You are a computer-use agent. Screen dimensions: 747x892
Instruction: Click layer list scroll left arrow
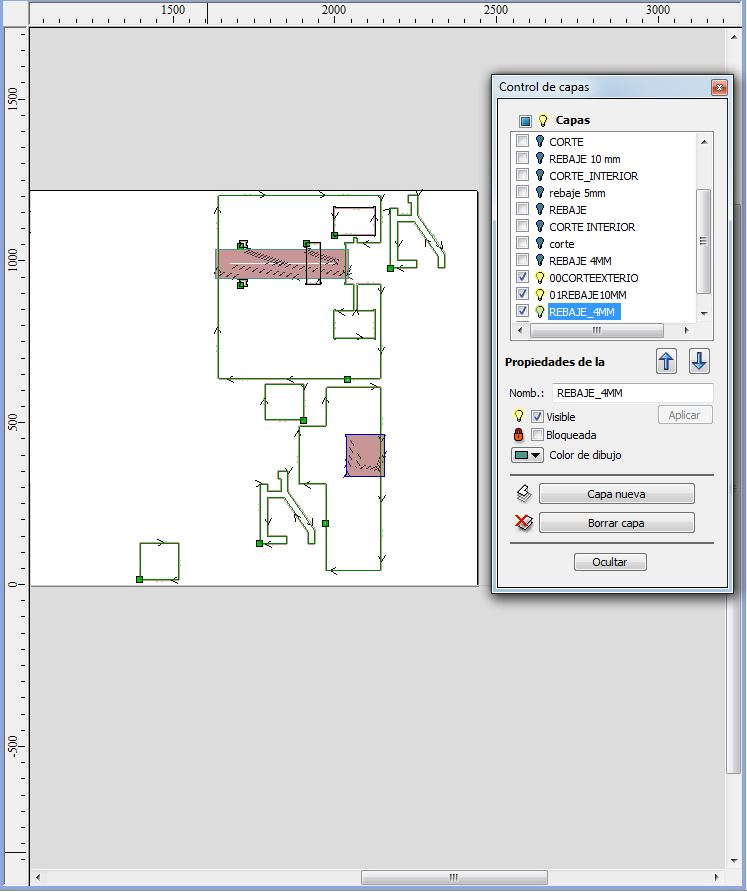520,330
